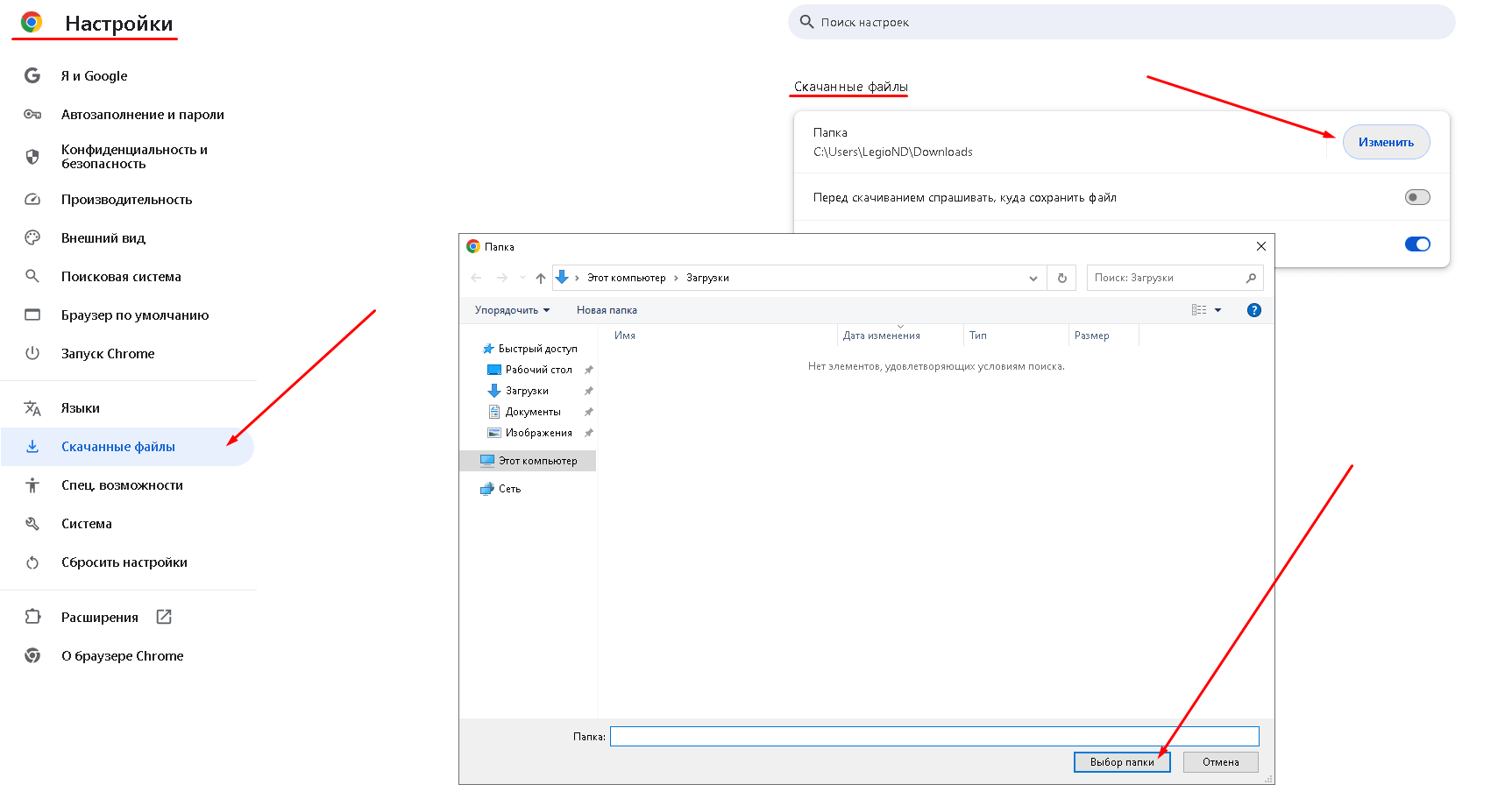Screen dimensions: 1512x806
Task: Click the Chrome logo beside Настройки
Action: 32,23
